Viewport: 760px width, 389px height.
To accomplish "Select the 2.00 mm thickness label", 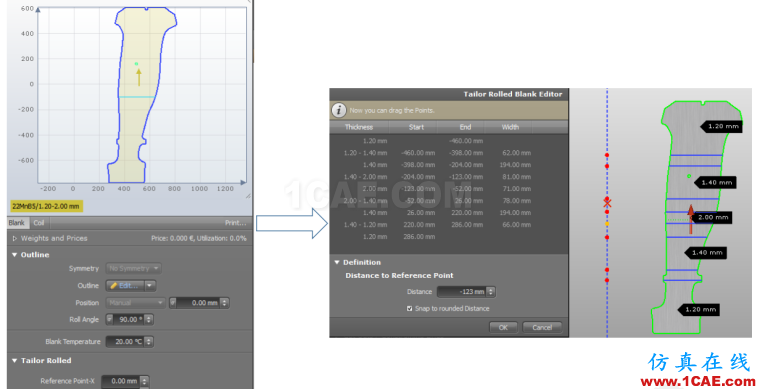I will tap(712, 218).
